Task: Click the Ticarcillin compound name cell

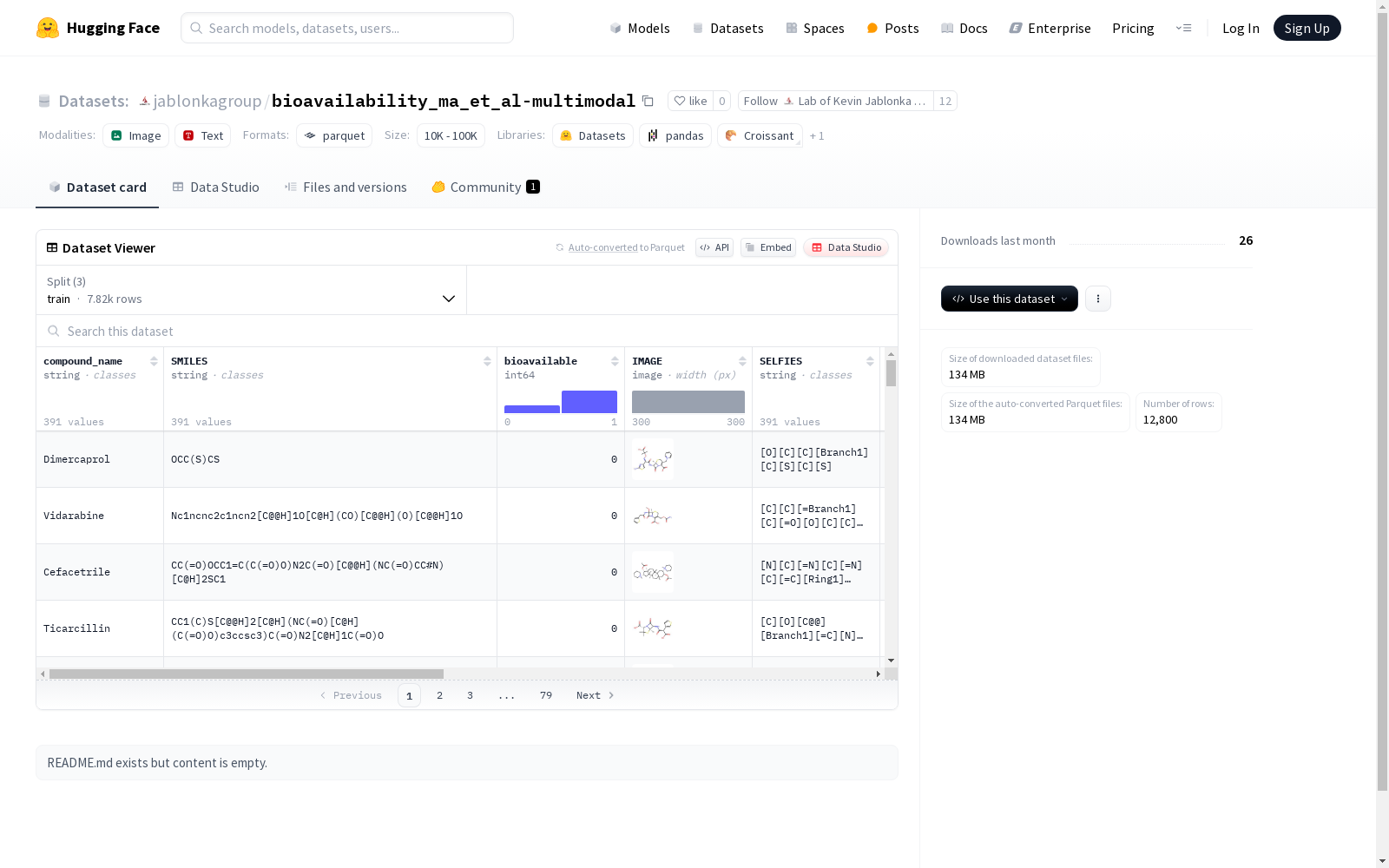Action: [100, 628]
